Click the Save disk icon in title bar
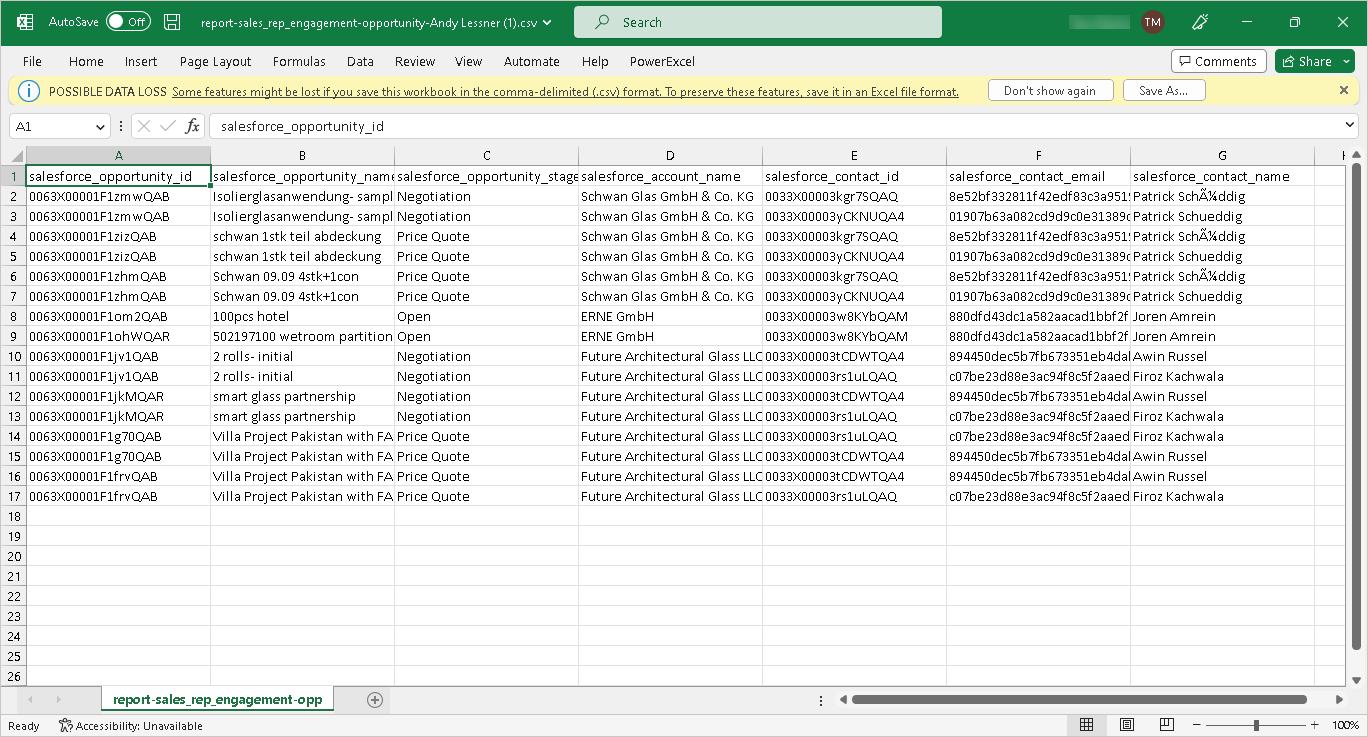 point(172,22)
